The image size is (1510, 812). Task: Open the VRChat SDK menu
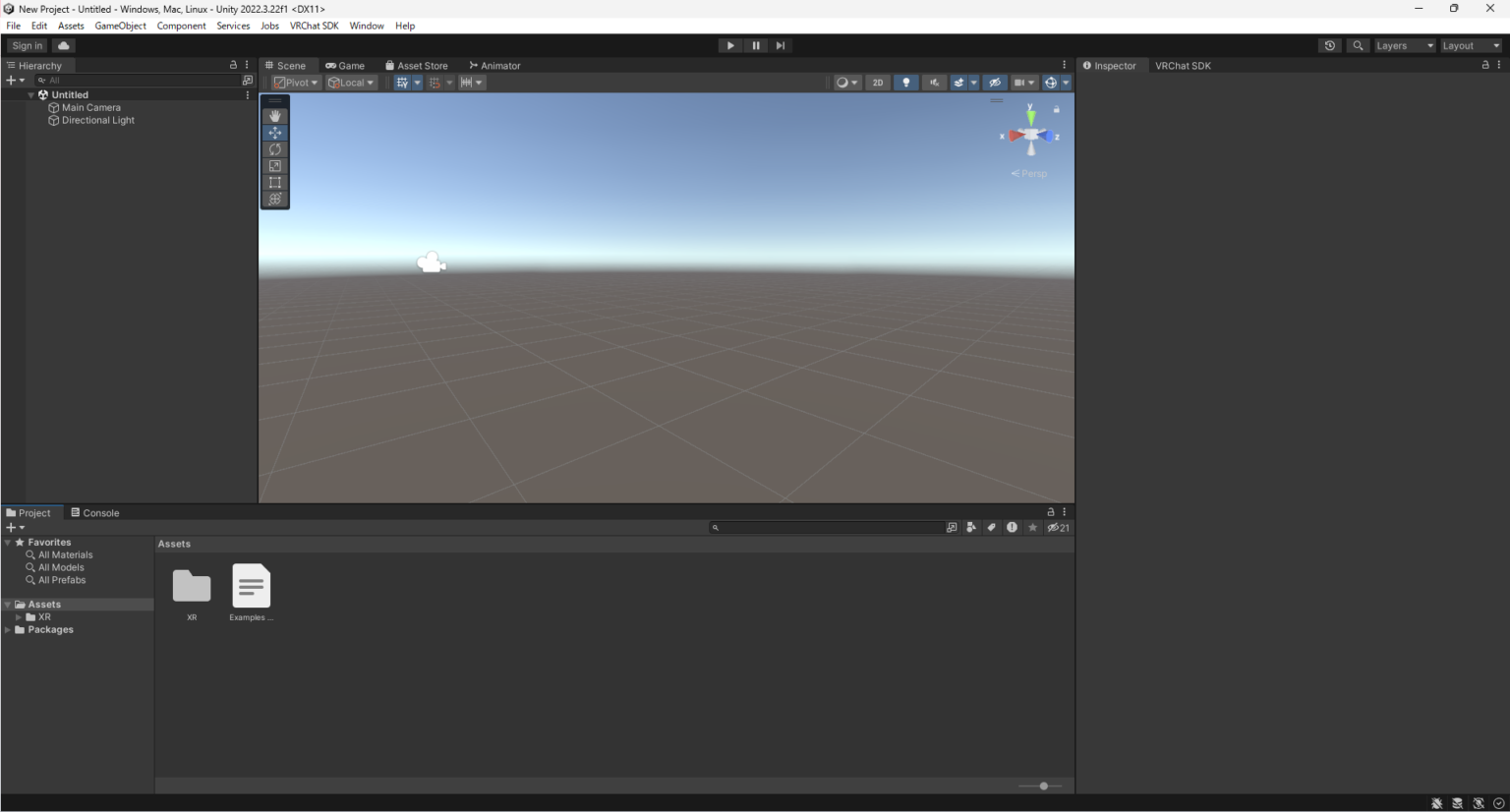pyautogui.click(x=314, y=26)
